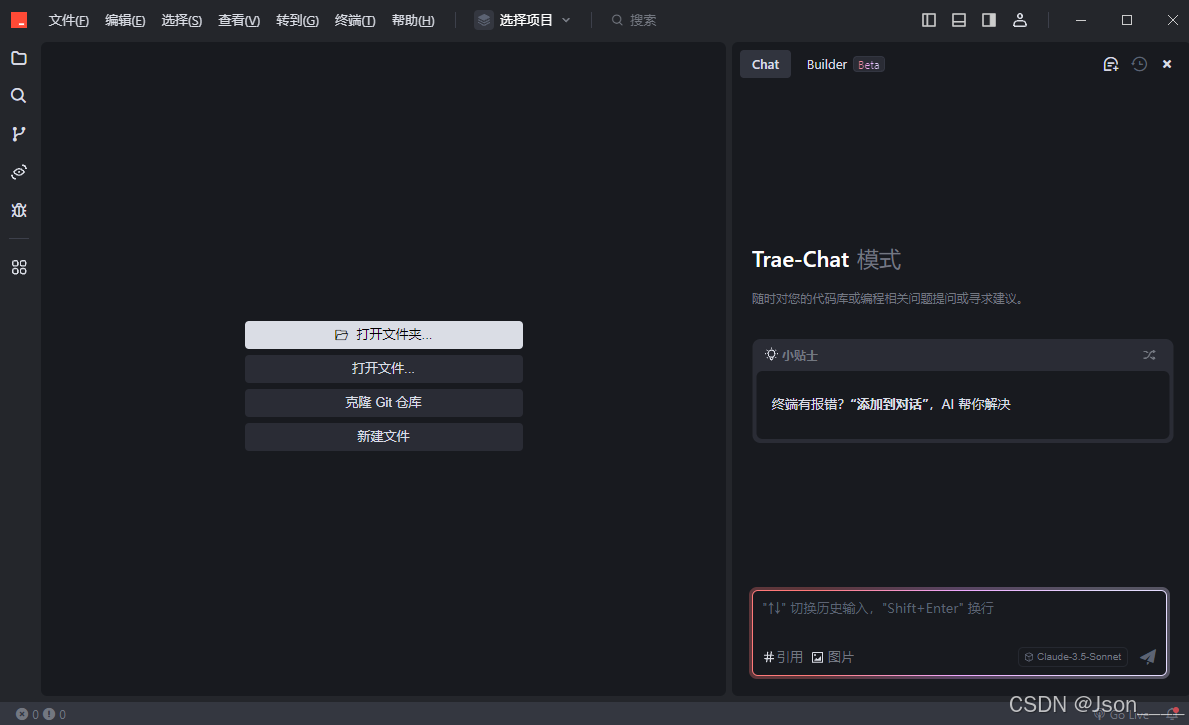Open the 编辑(E) menu

(125, 20)
